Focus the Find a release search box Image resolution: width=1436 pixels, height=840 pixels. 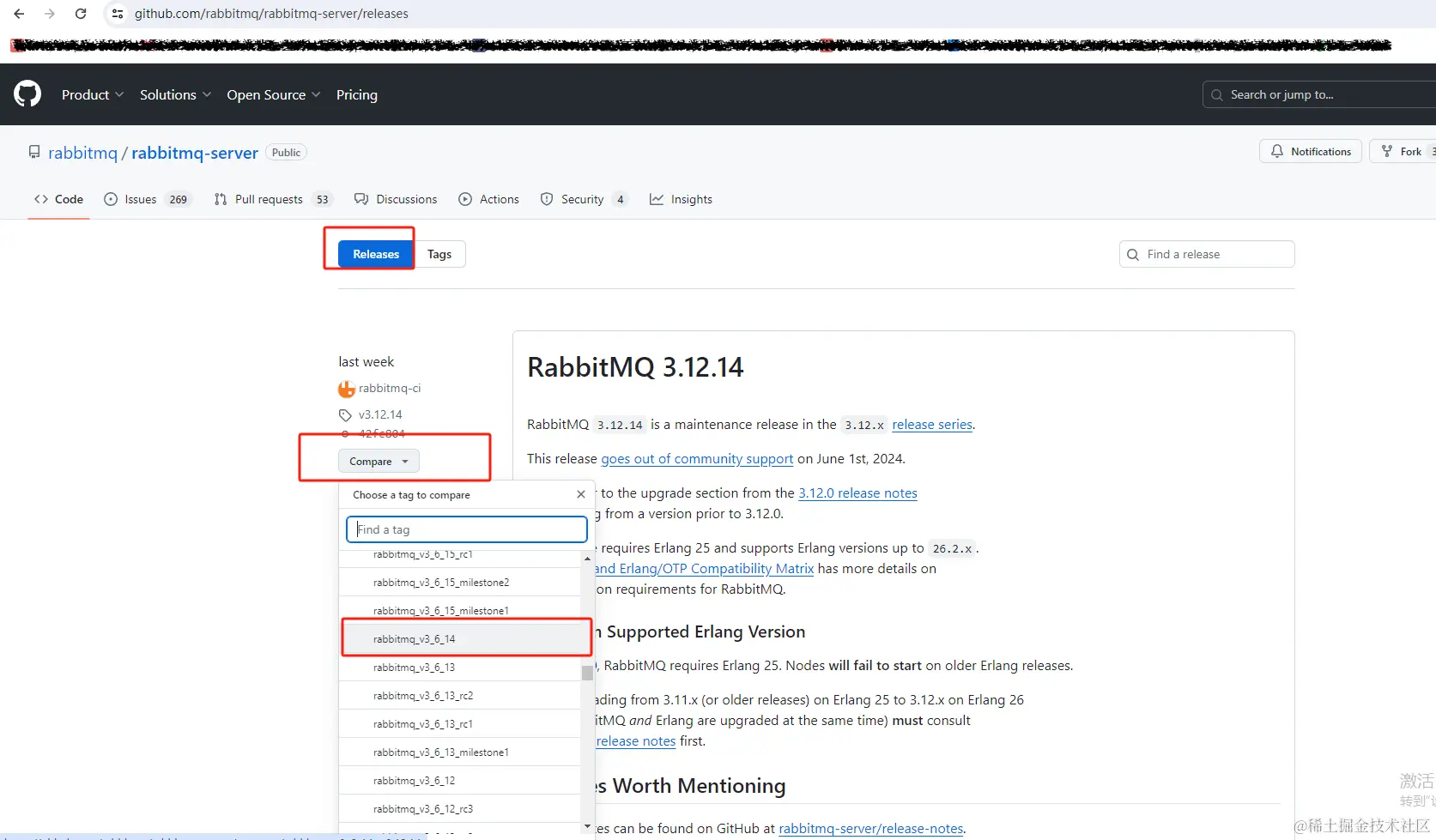click(1207, 254)
